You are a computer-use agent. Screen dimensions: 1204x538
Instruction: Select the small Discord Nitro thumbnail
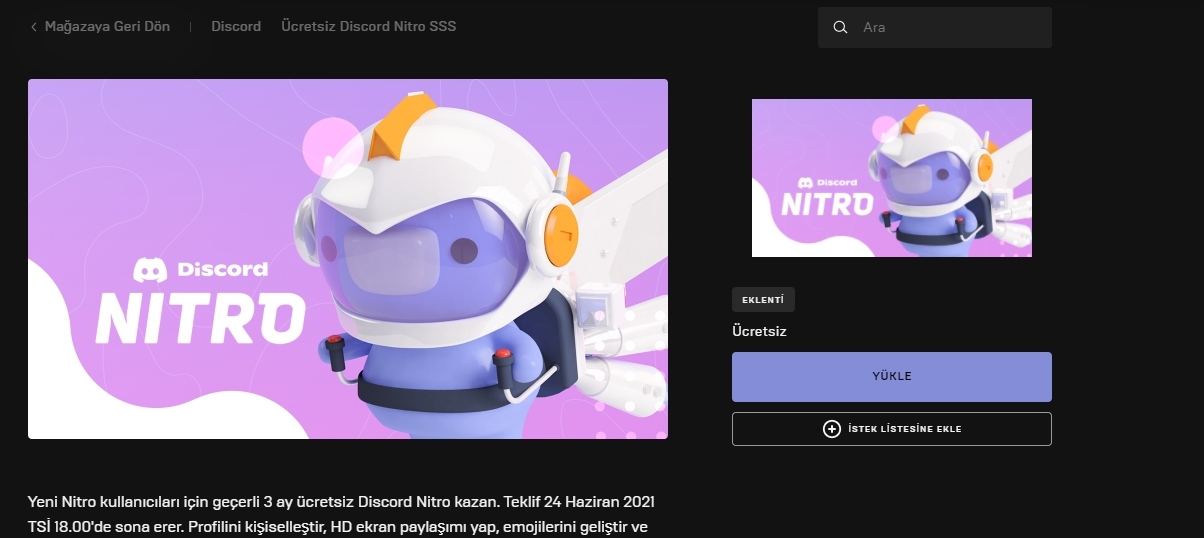[x=892, y=178]
